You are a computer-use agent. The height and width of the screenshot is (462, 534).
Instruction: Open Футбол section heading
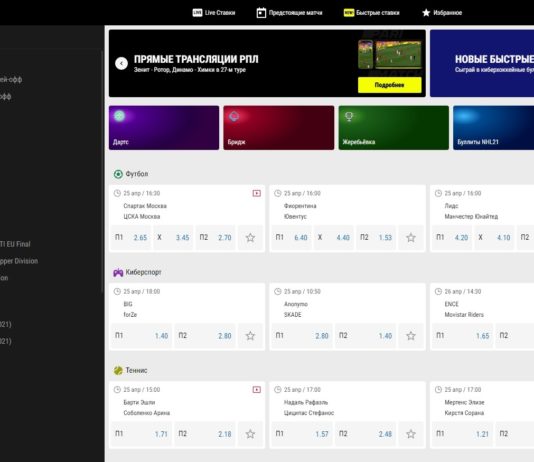tap(137, 174)
